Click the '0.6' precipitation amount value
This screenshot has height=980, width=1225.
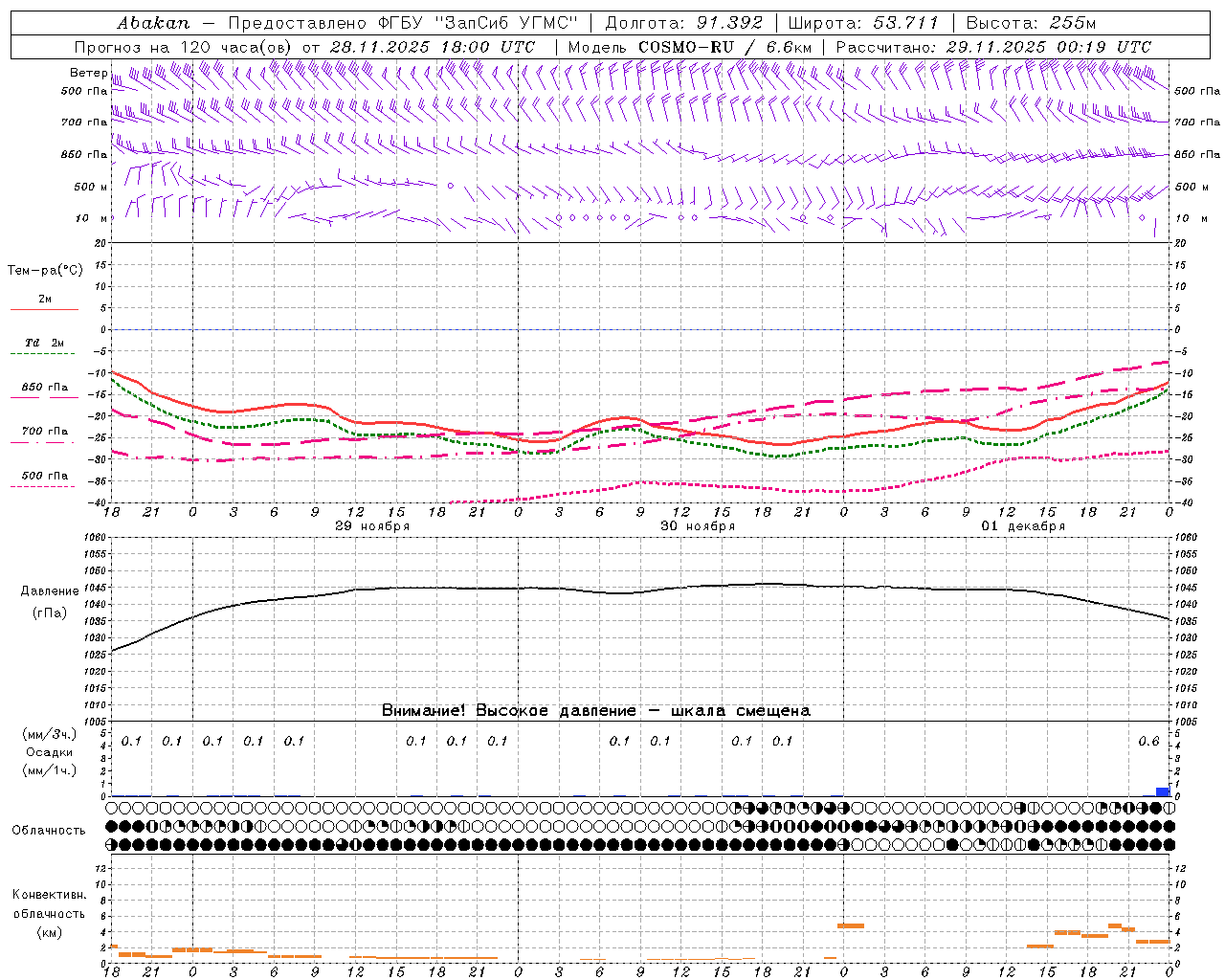tap(1148, 742)
